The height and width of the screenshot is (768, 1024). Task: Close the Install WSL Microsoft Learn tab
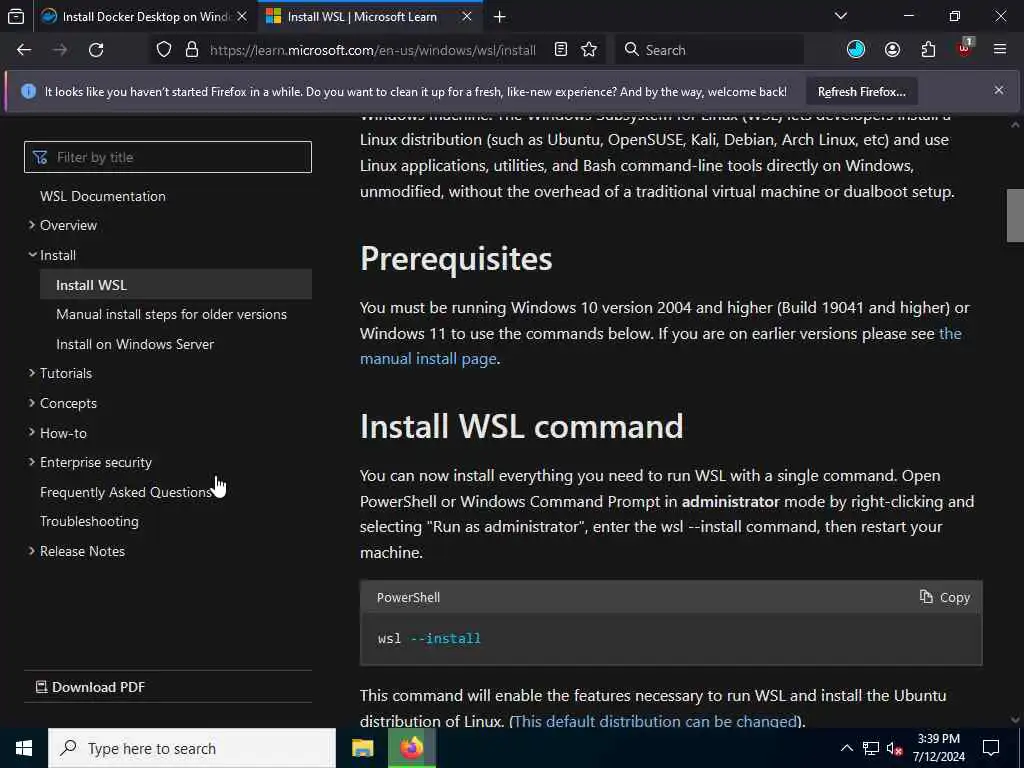(x=467, y=17)
